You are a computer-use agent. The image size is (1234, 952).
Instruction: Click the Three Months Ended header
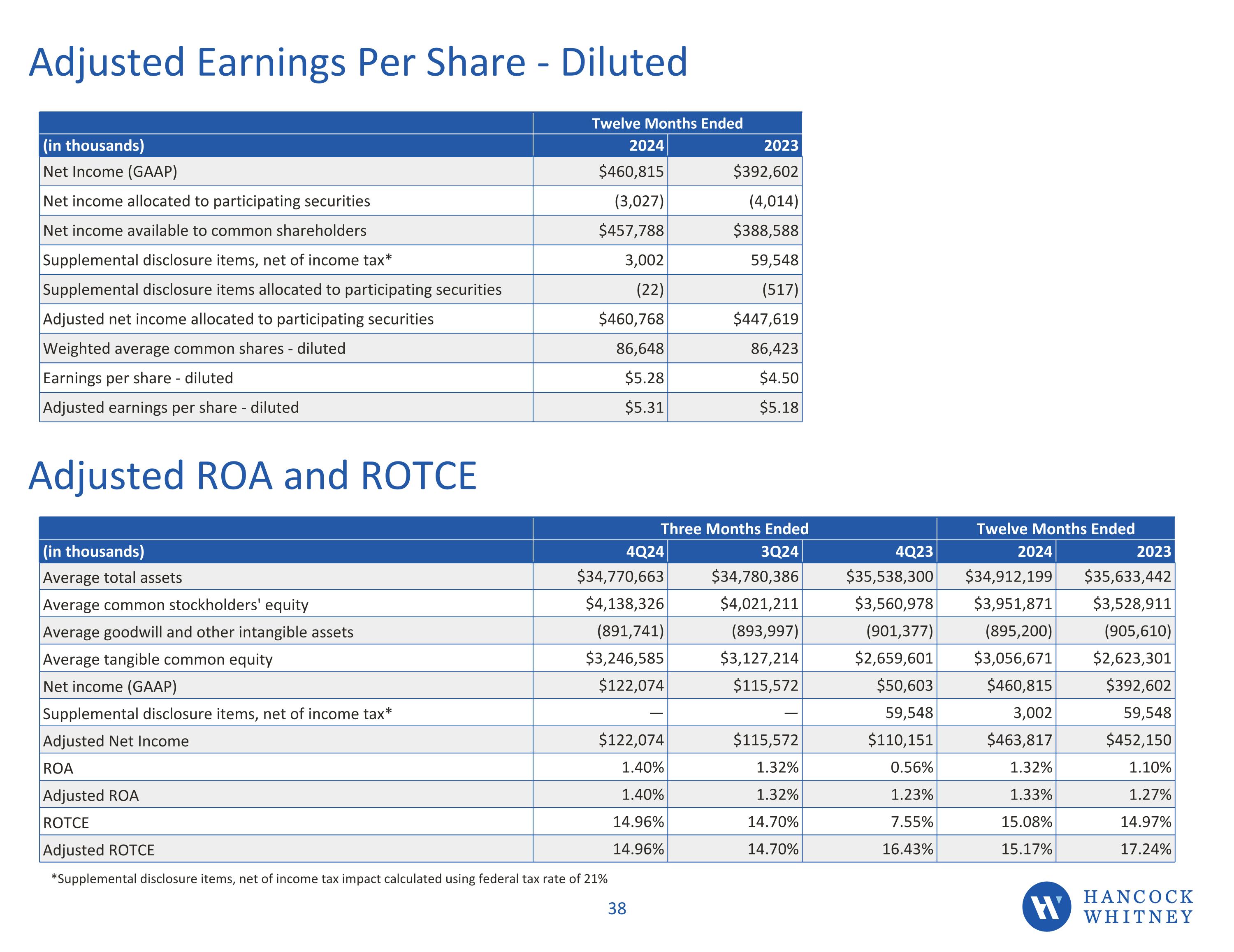click(735, 529)
